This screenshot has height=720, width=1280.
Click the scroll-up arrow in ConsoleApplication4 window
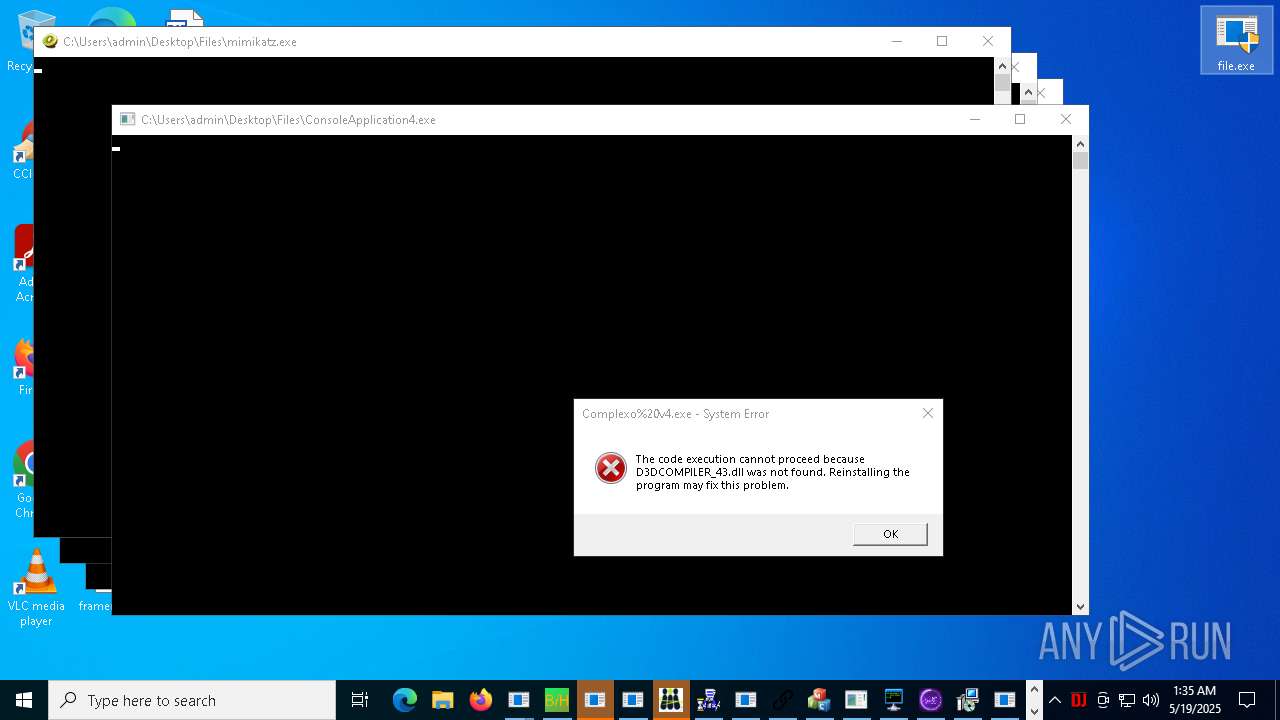pos(1080,143)
